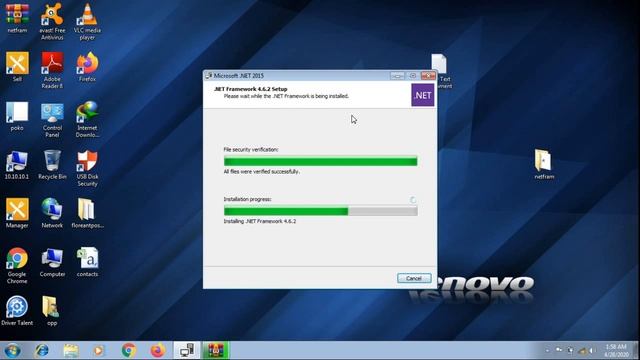Open Chrome from the taskbar
Screen dimensions: 640x360
coord(129,351)
